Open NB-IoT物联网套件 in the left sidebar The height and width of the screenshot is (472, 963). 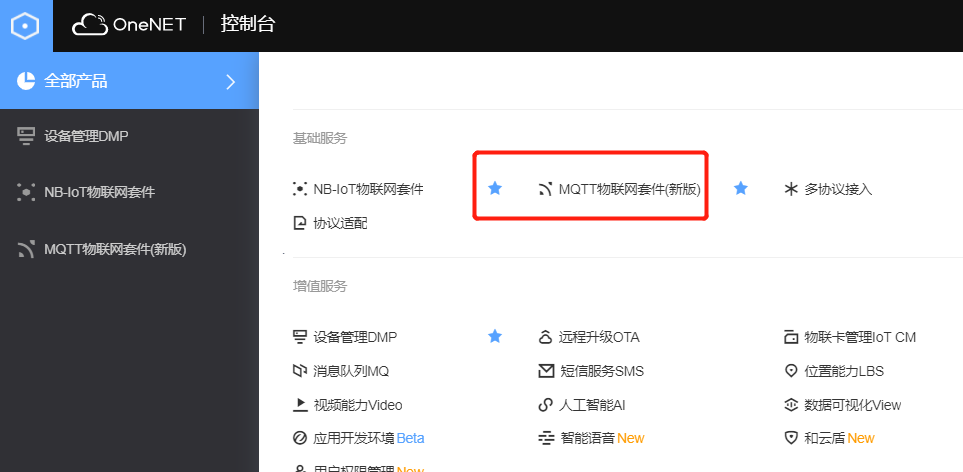click(99, 192)
